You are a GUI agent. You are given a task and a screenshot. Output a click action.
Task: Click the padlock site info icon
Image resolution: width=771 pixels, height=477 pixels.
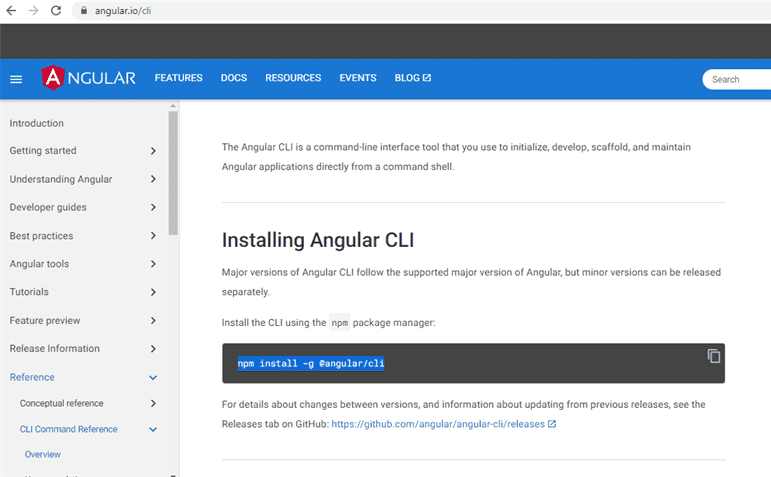click(84, 10)
